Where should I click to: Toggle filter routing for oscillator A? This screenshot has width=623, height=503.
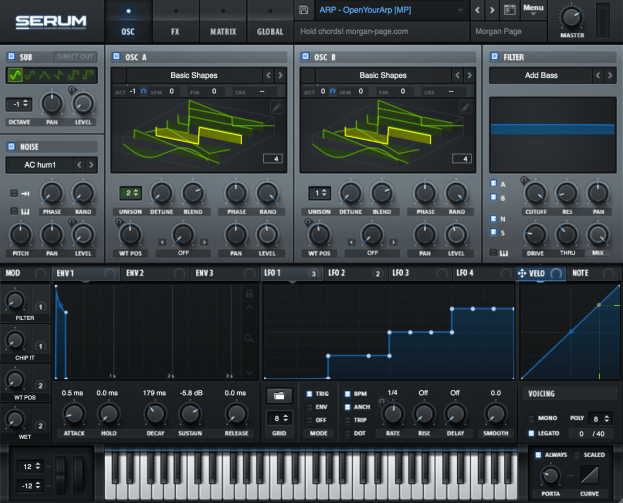[x=493, y=184]
